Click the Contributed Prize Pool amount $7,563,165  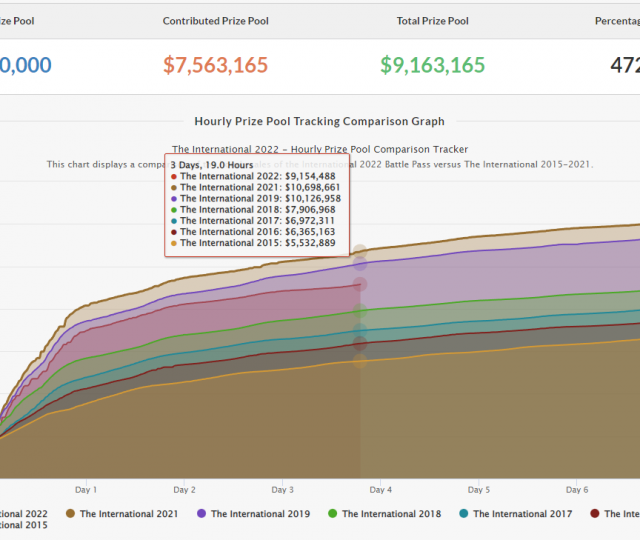click(x=215, y=65)
